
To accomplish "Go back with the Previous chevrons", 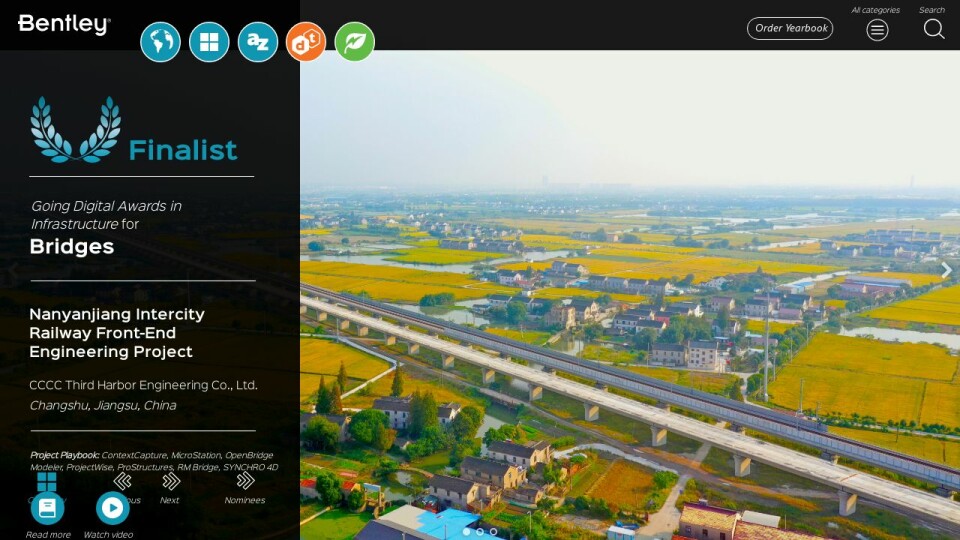I will [122, 481].
